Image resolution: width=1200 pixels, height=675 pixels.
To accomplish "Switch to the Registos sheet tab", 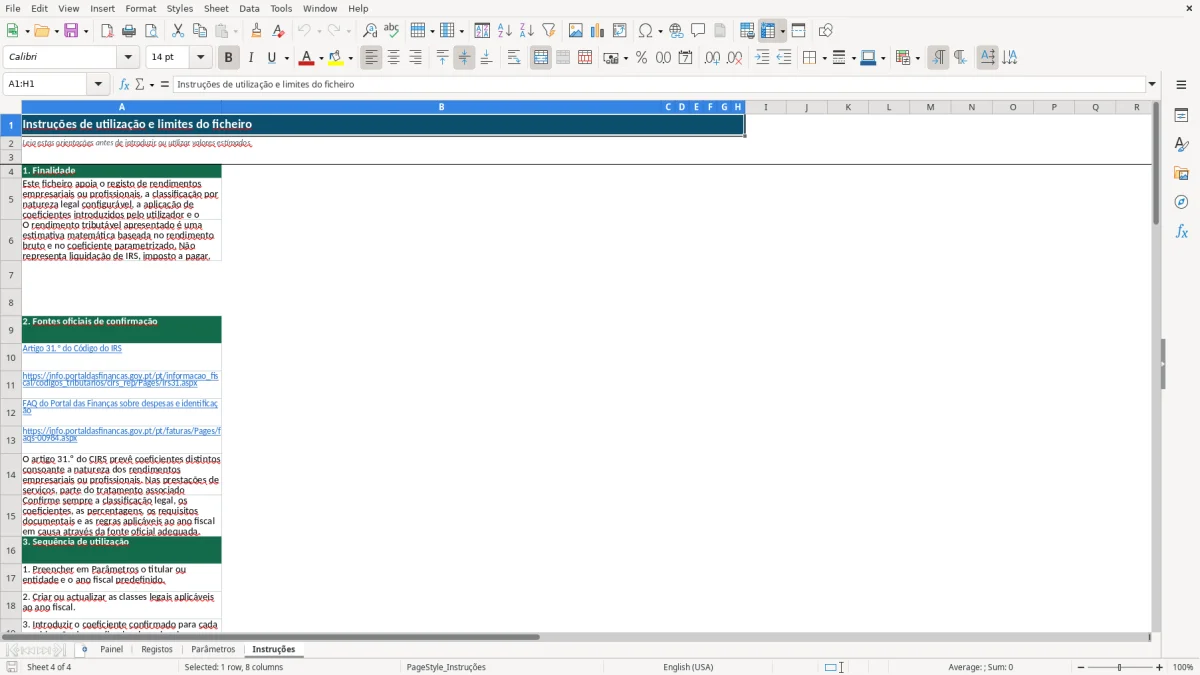I will [x=157, y=649].
